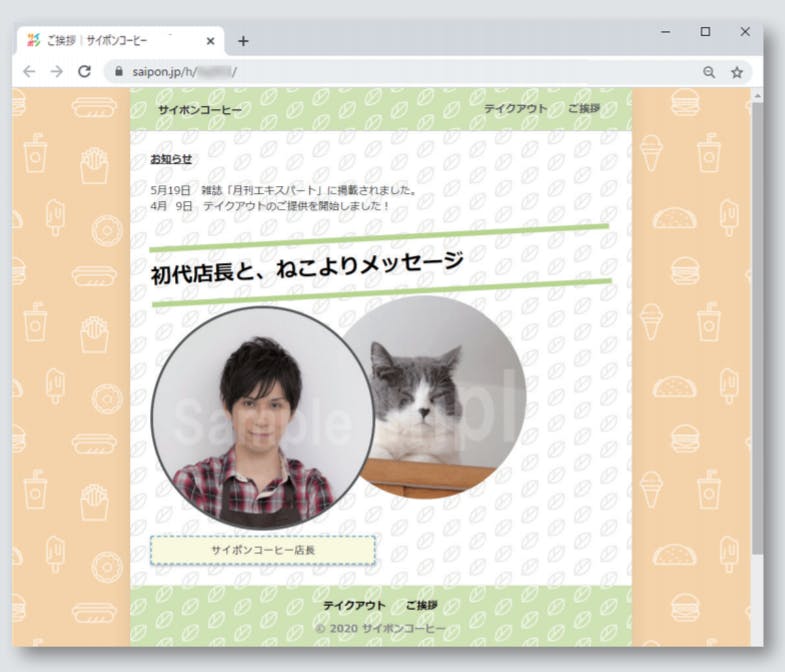Click the サイボンコーヒー店長 caption box
Image resolution: width=785 pixels, height=672 pixels.
pyautogui.click(x=263, y=550)
